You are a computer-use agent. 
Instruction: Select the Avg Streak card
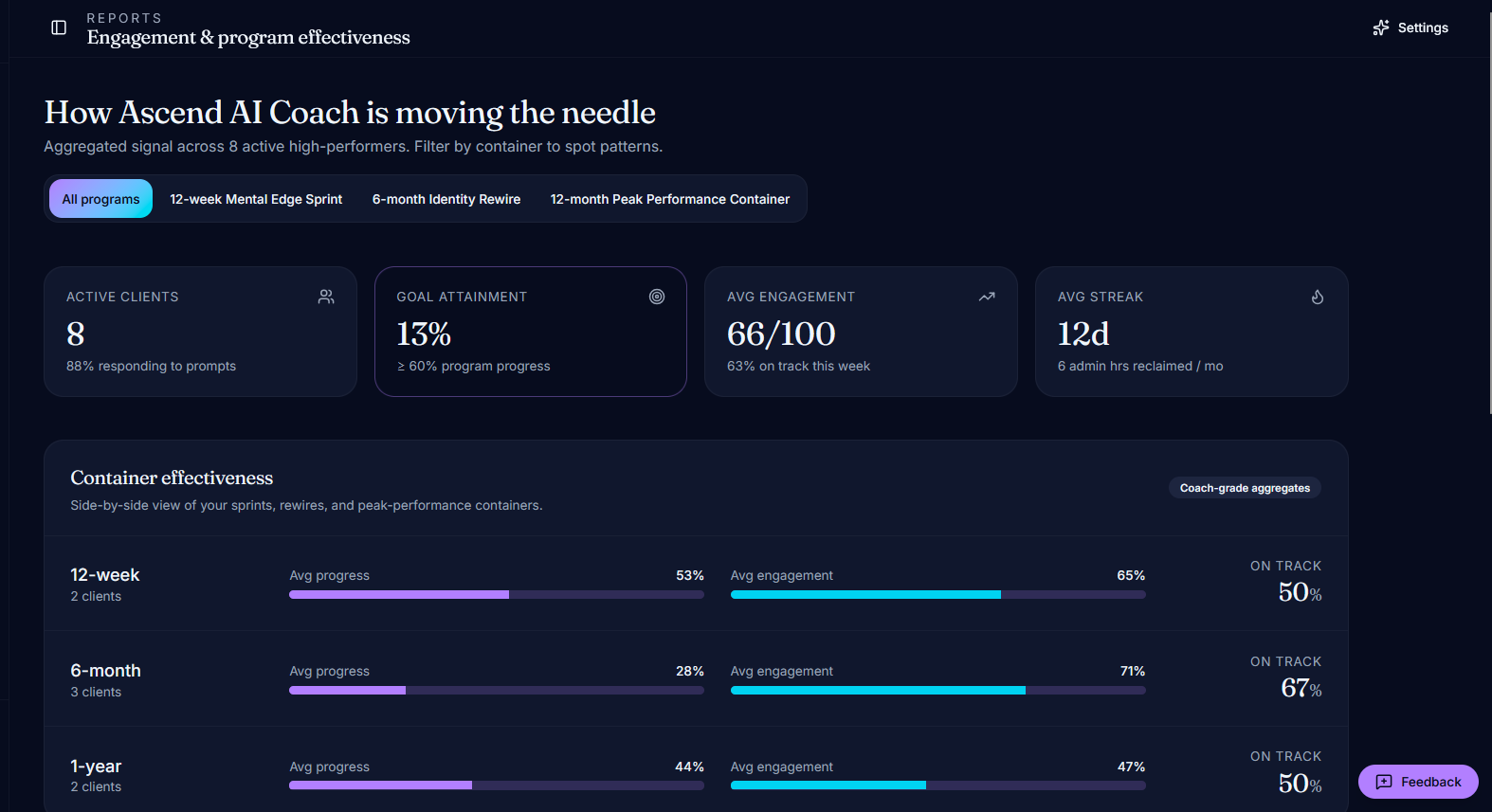[x=1192, y=332]
